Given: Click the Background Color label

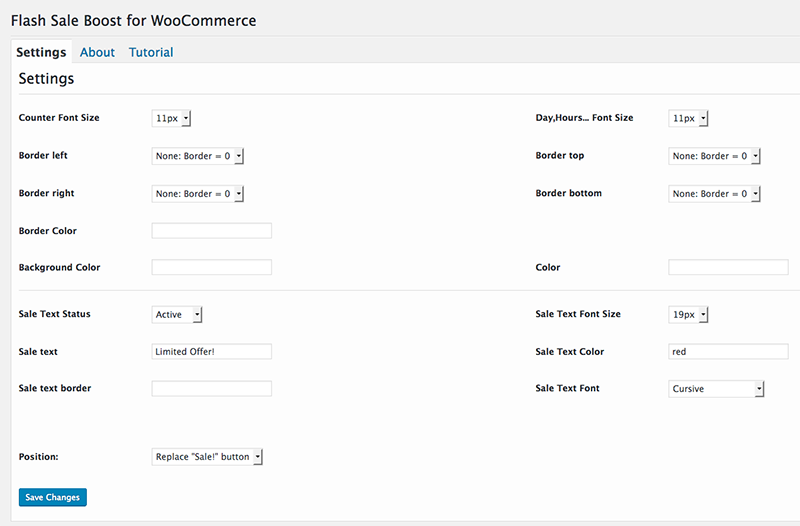Looking at the screenshot, I should coord(60,267).
